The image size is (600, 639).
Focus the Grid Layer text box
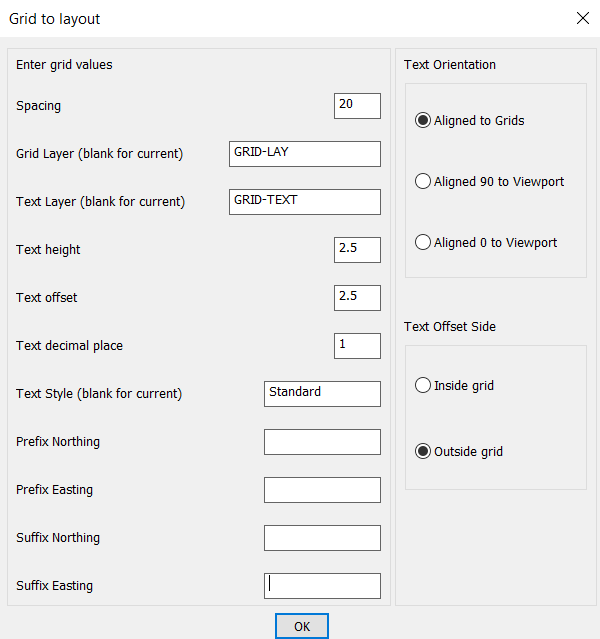tap(304, 154)
